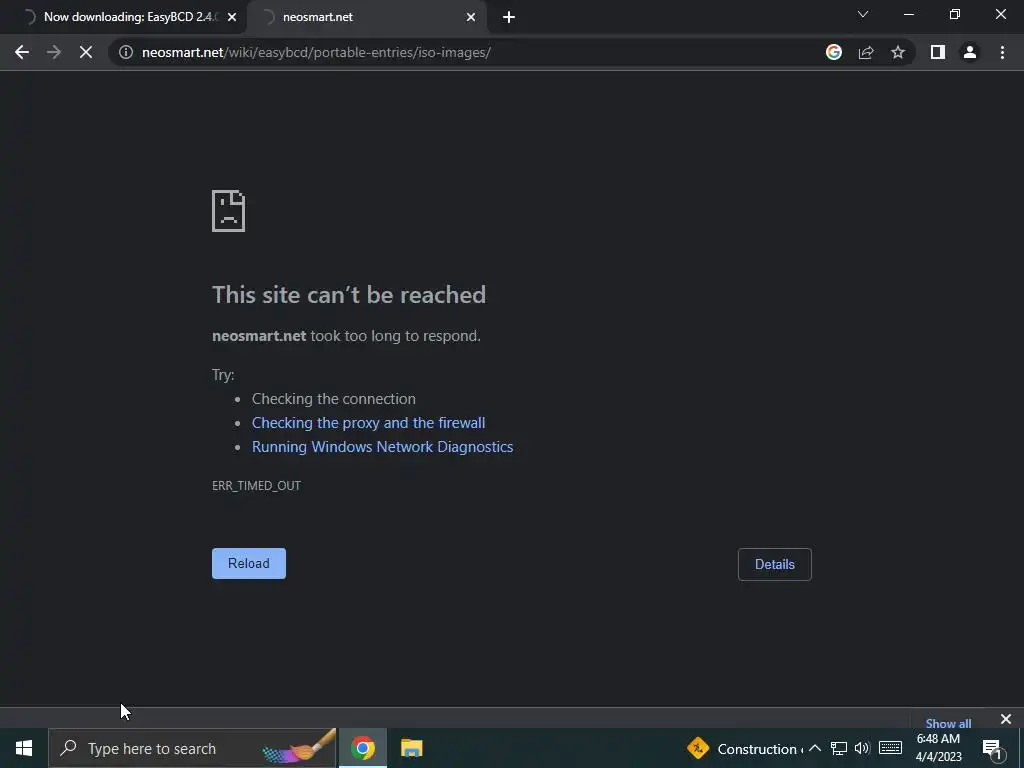Stop loading the page
This screenshot has width=1024, height=768.
[86, 52]
